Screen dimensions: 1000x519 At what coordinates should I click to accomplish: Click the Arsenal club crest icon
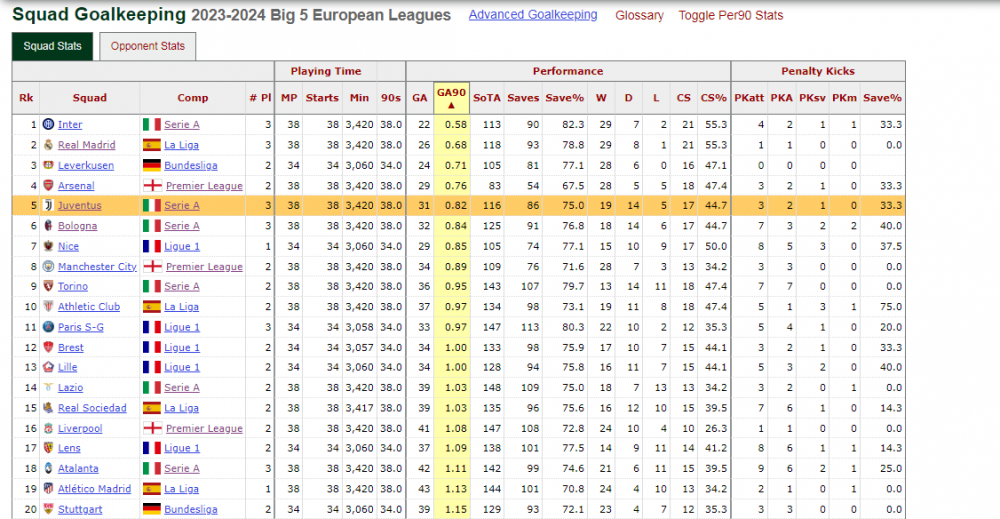(x=48, y=186)
